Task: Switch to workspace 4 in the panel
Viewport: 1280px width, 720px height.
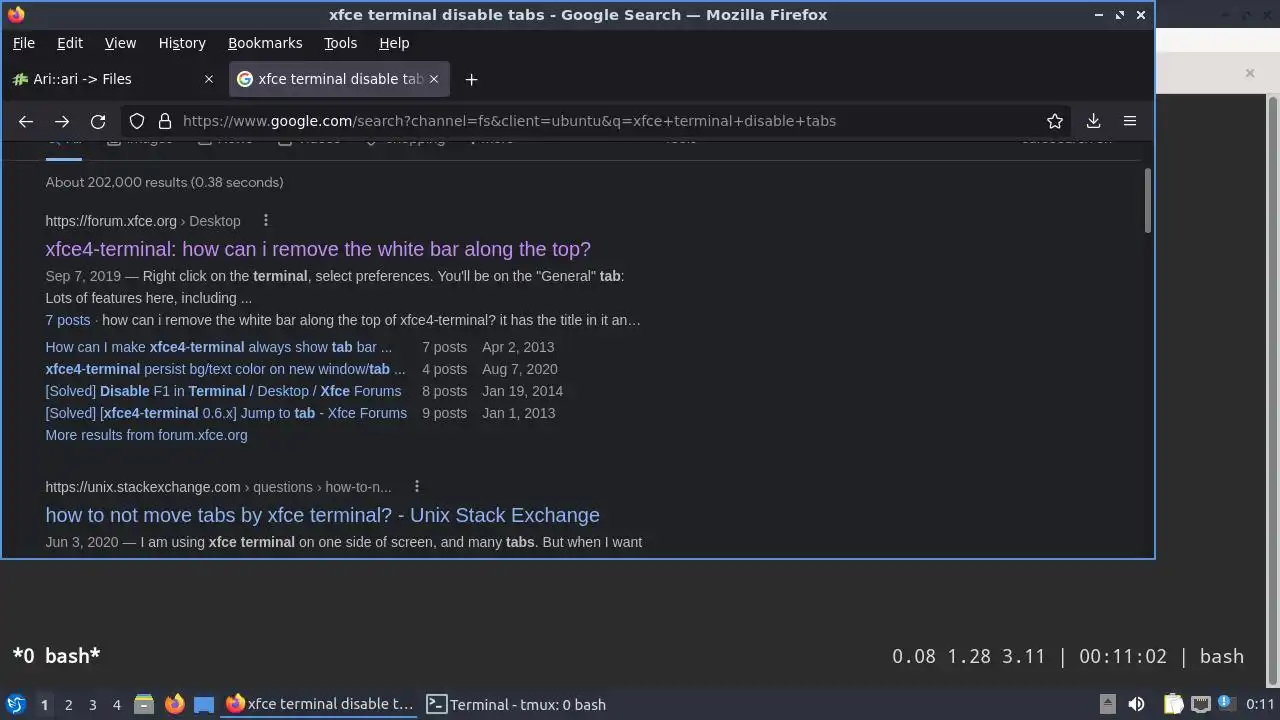Action: (x=116, y=704)
